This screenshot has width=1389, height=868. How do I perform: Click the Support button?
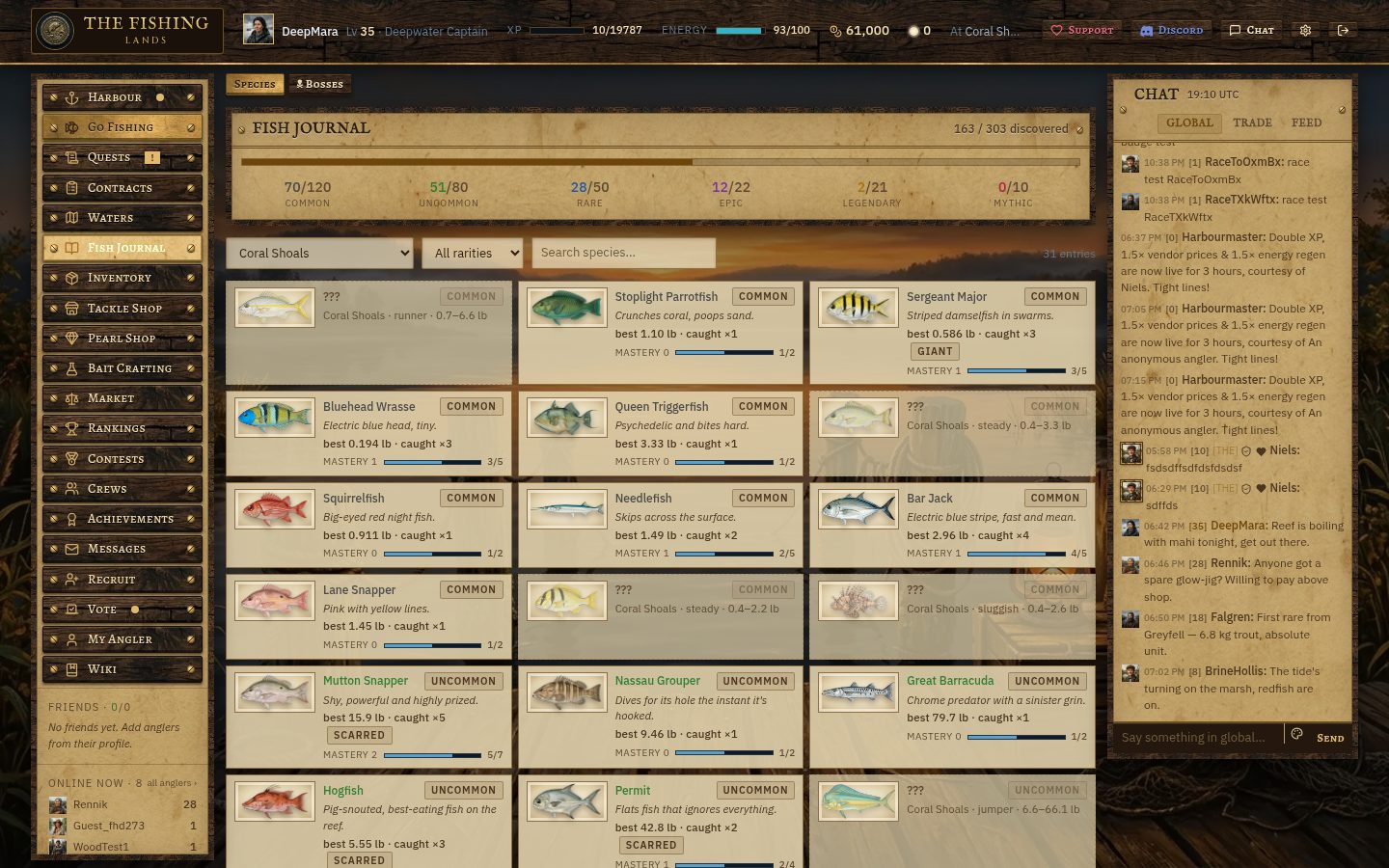click(1081, 30)
